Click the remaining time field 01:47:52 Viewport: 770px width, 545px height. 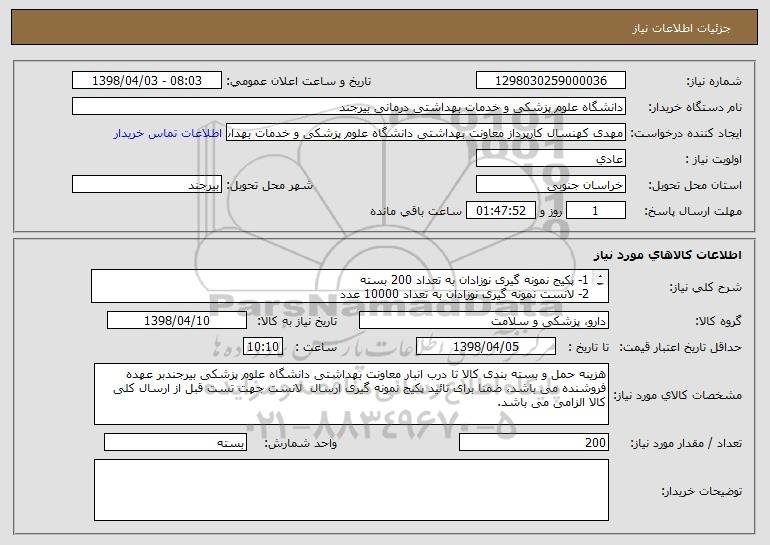coord(500,211)
